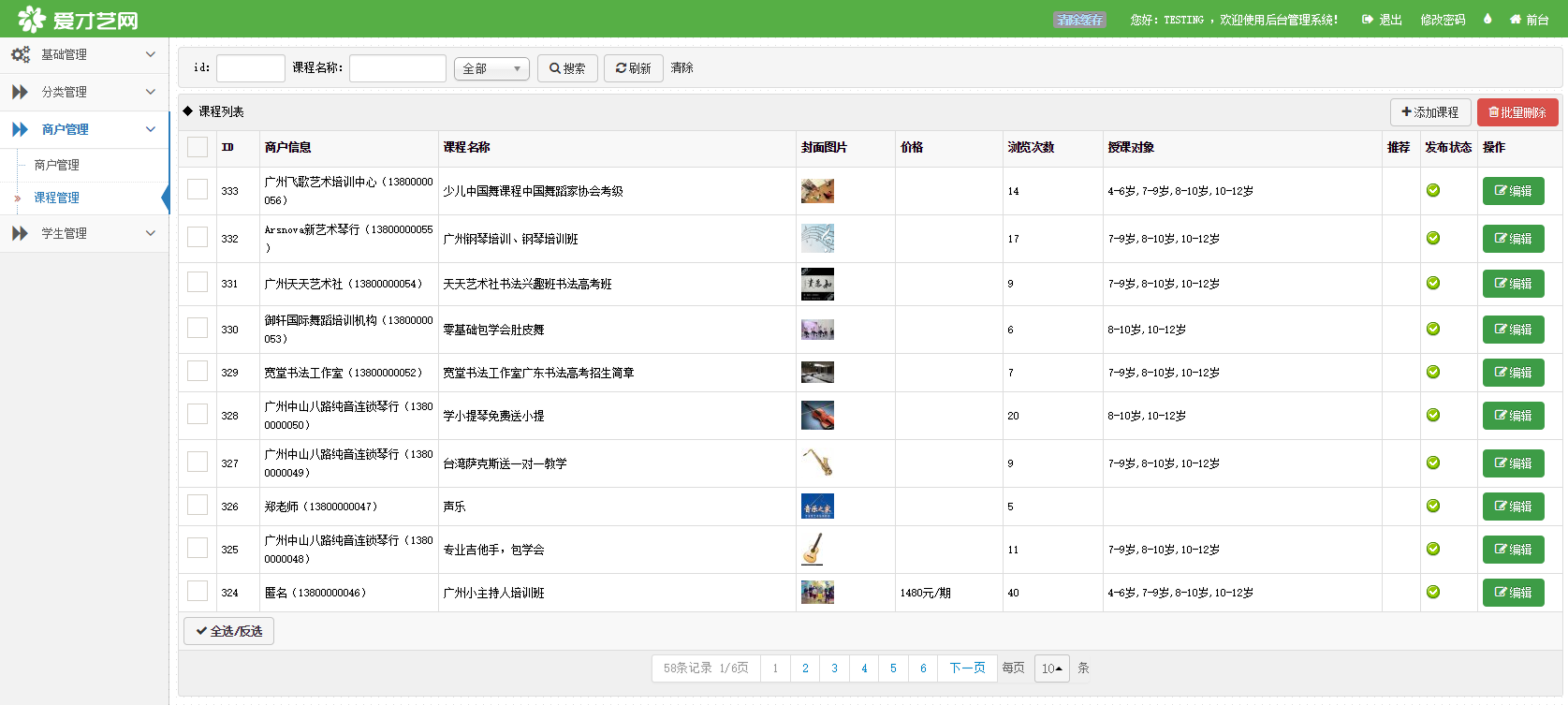Open cover image thumbnail for course 332
This screenshot has height=705, width=1568.
(817, 238)
